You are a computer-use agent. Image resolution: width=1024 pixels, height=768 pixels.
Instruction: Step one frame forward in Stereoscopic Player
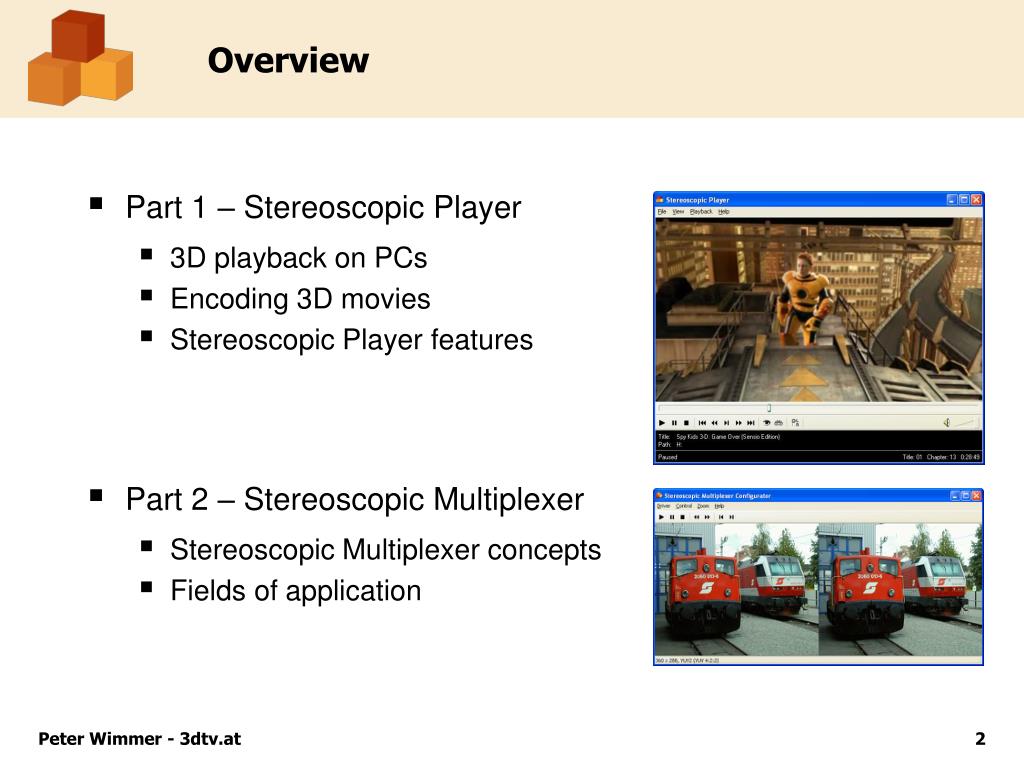point(726,423)
